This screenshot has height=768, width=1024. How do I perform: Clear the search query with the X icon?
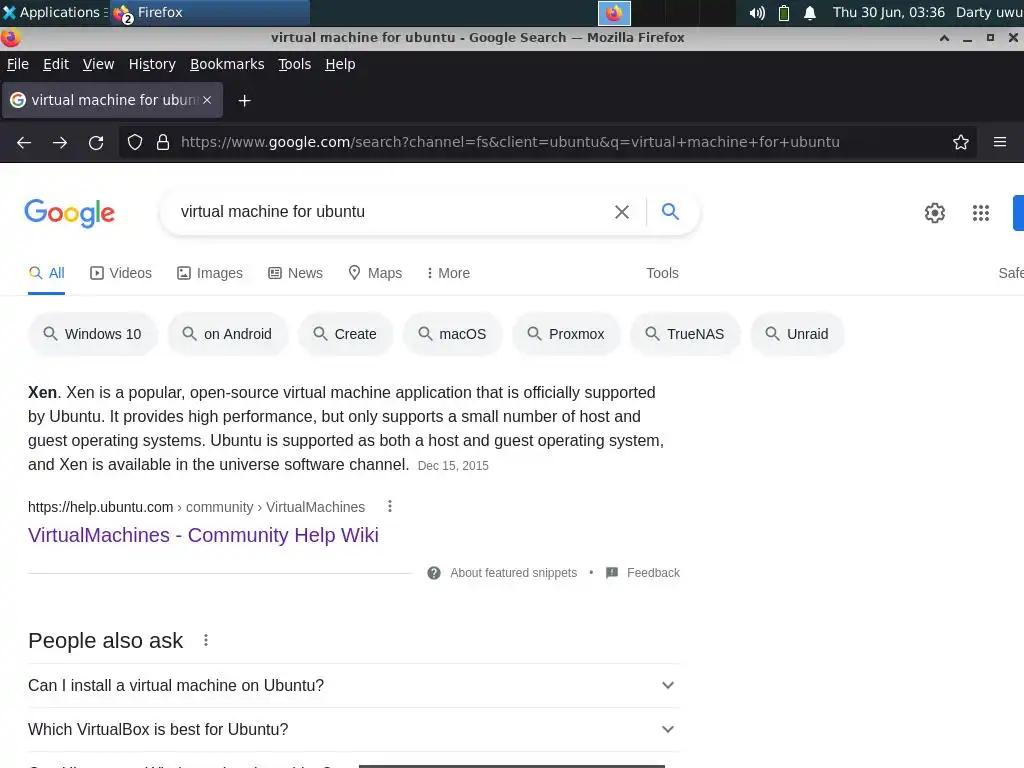622,212
